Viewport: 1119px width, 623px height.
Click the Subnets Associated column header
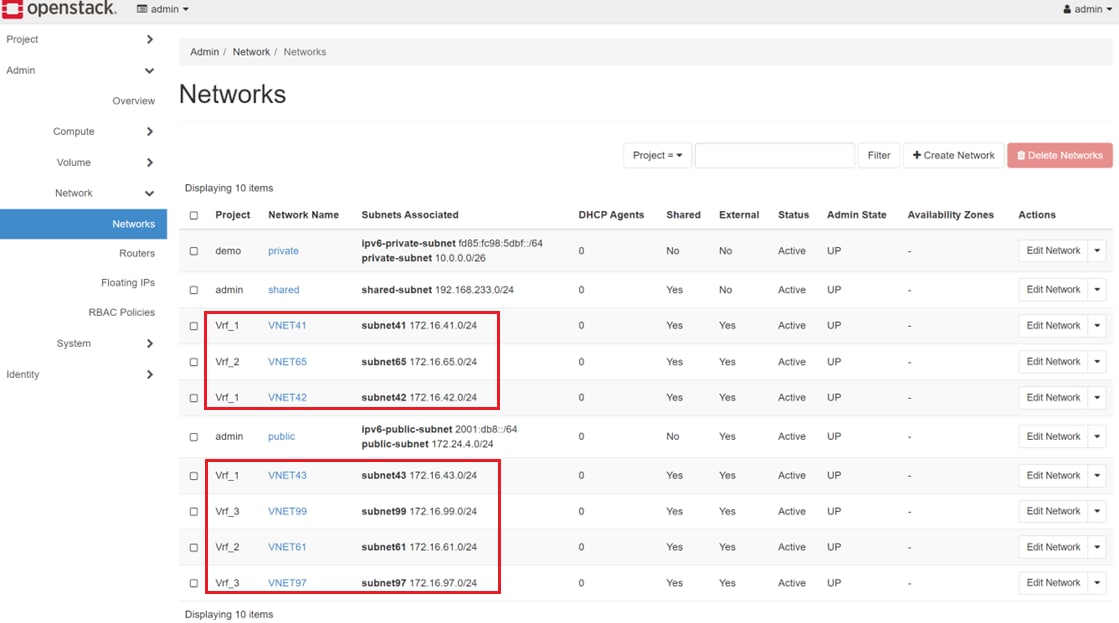[x=410, y=215]
